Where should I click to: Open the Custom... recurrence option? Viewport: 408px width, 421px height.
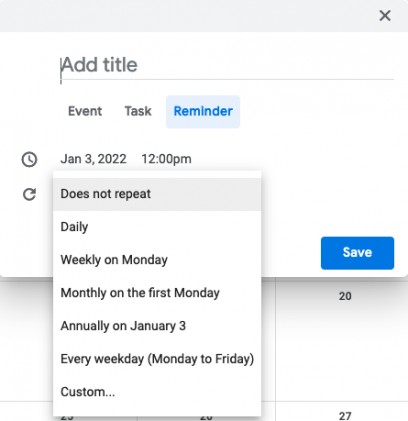[x=157, y=392]
